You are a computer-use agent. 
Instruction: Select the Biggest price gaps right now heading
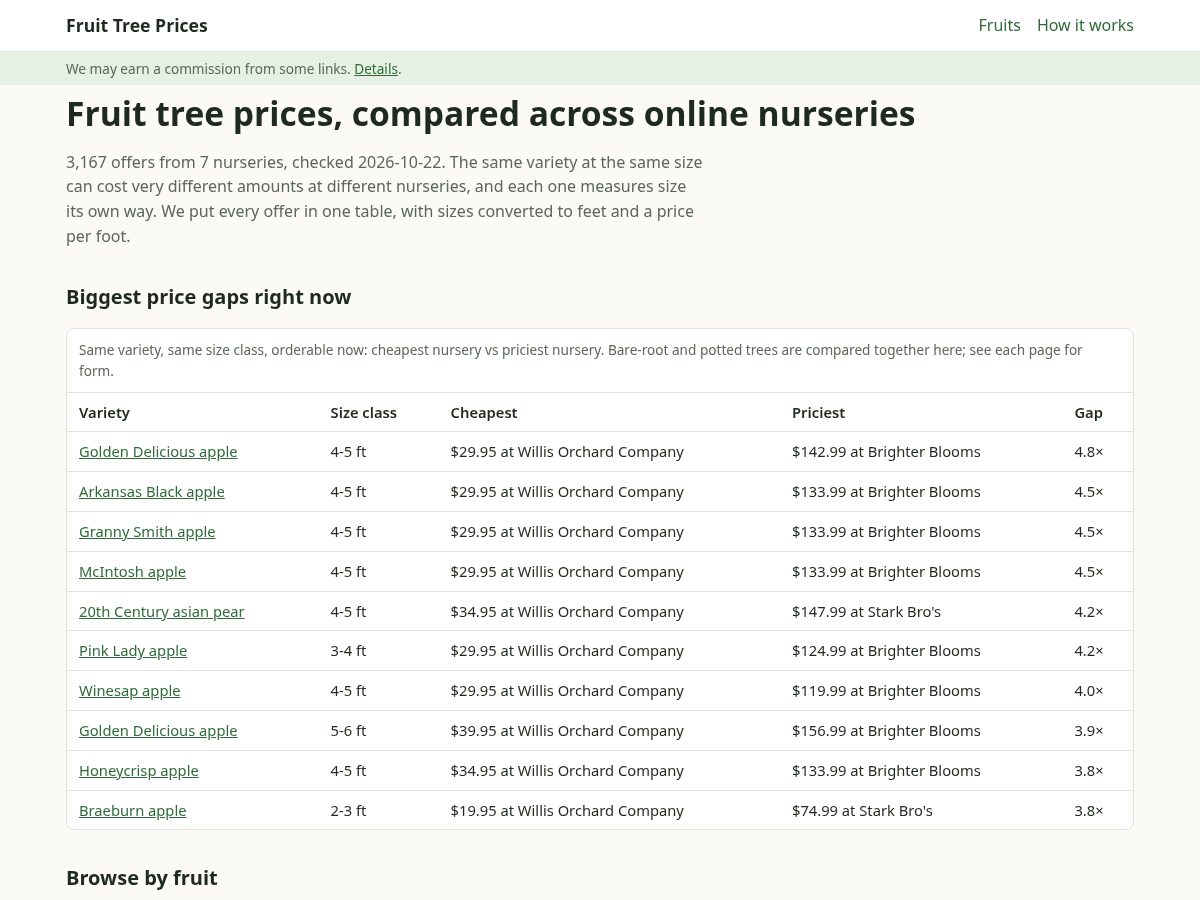pos(208,297)
